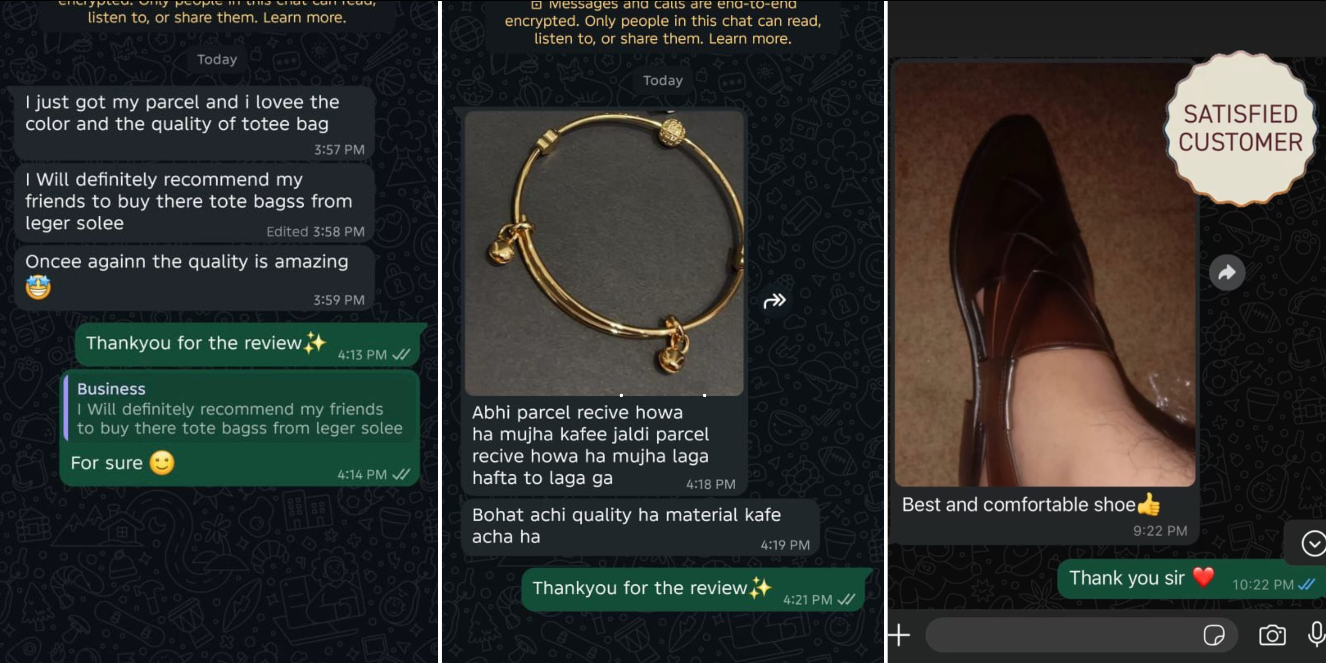The width and height of the screenshot is (1326, 663).
Task: Tap the message input field
Action: 1081,635
